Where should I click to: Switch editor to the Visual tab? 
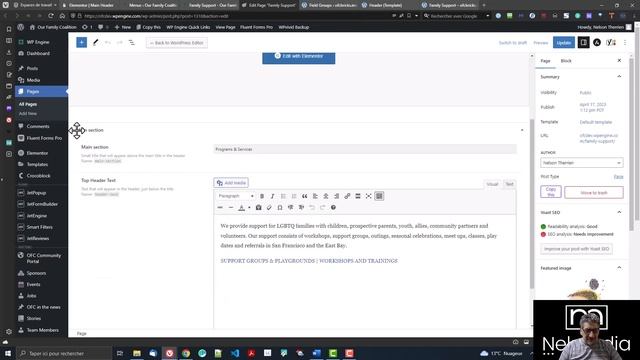[x=492, y=184]
